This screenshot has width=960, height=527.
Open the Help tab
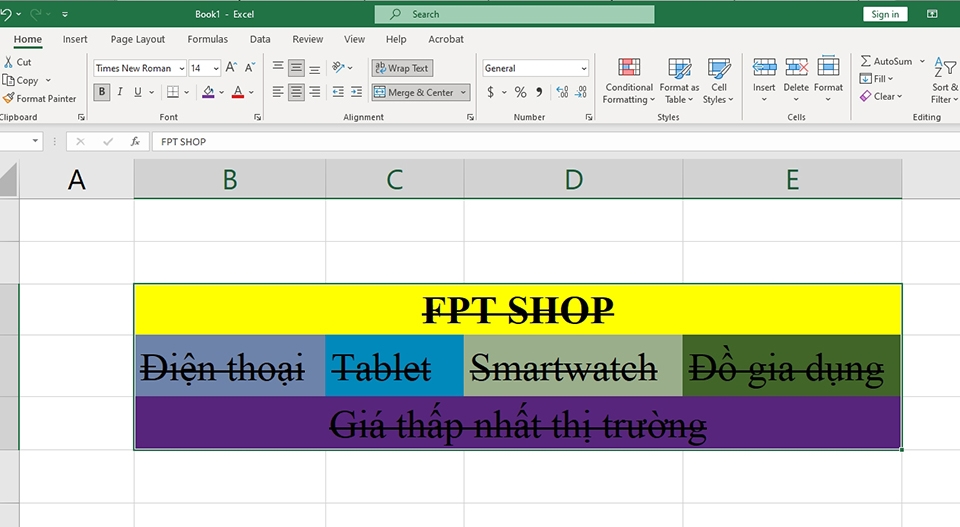tap(396, 39)
